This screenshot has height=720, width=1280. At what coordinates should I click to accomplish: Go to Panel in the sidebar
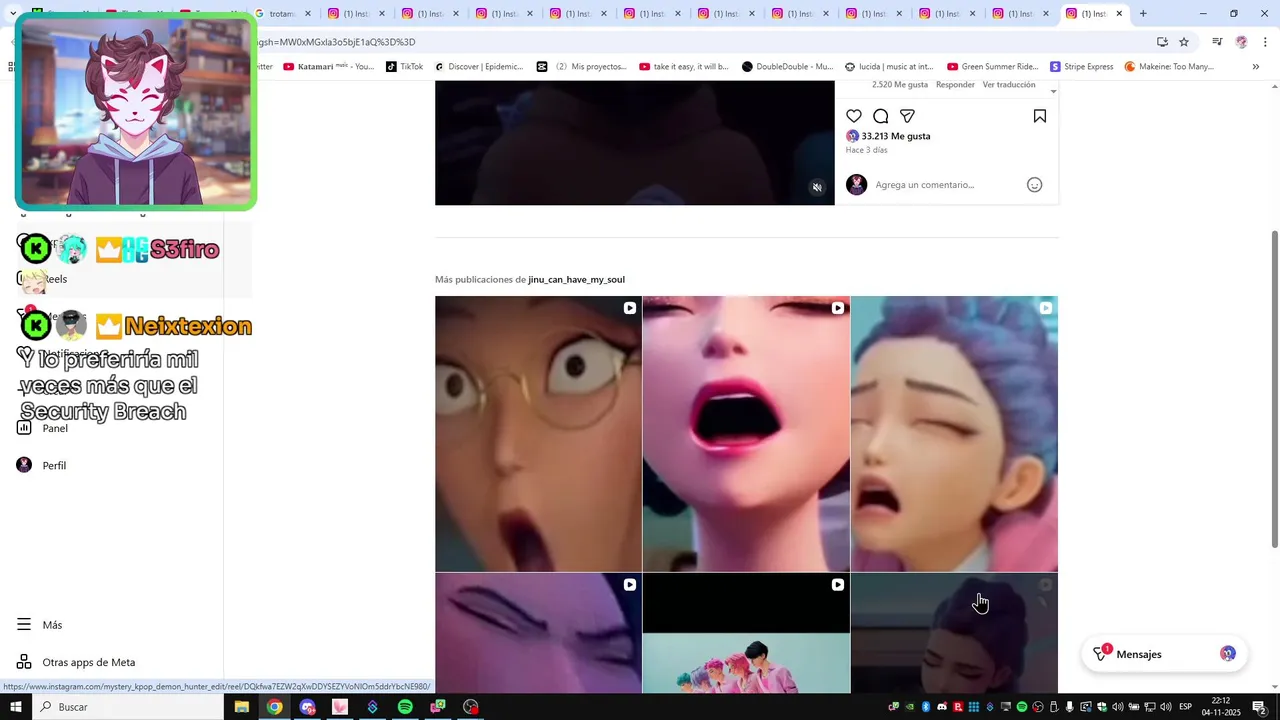(x=42, y=428)
